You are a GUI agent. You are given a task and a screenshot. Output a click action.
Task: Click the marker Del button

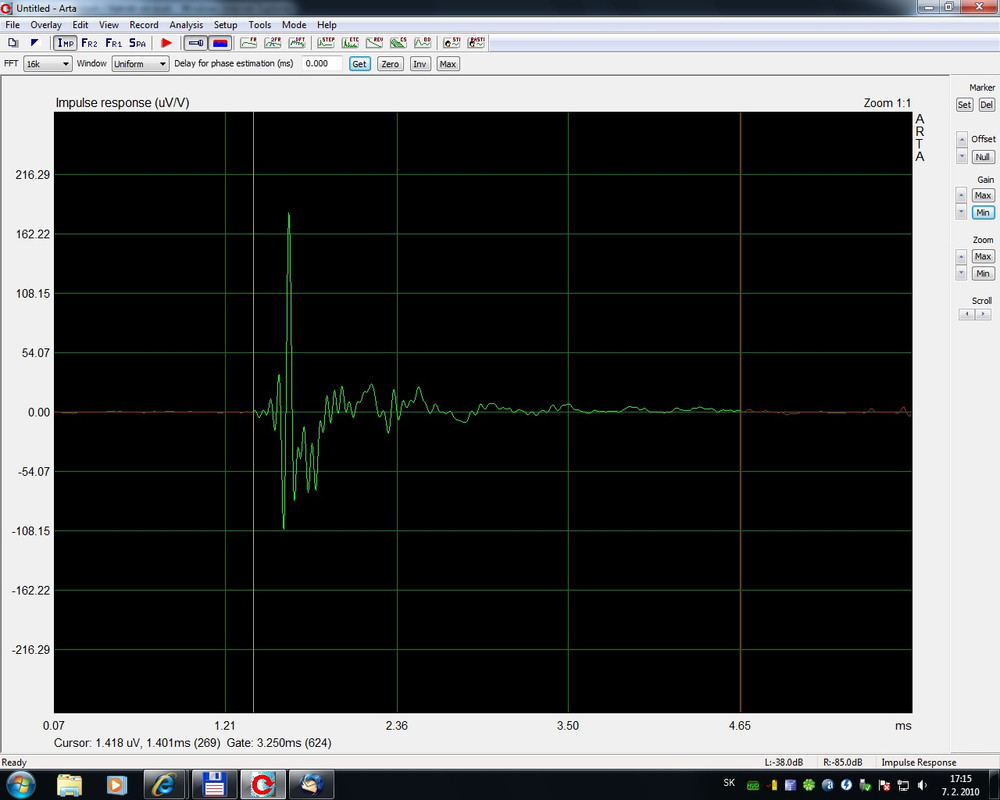click(986, 105)
